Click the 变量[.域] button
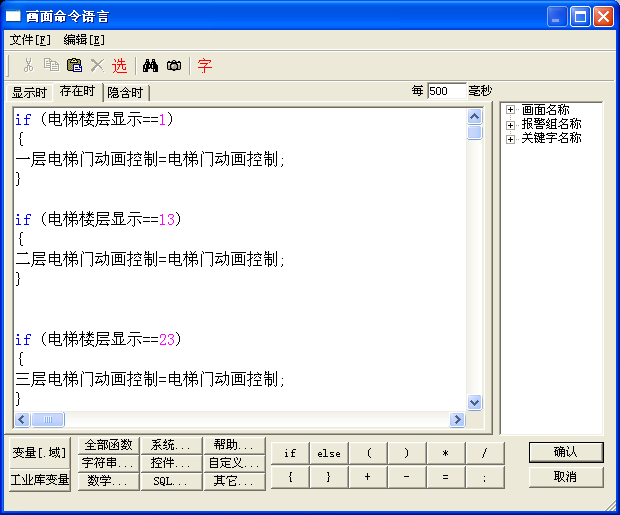Screen dimensions: 620x515 point(40,453)
